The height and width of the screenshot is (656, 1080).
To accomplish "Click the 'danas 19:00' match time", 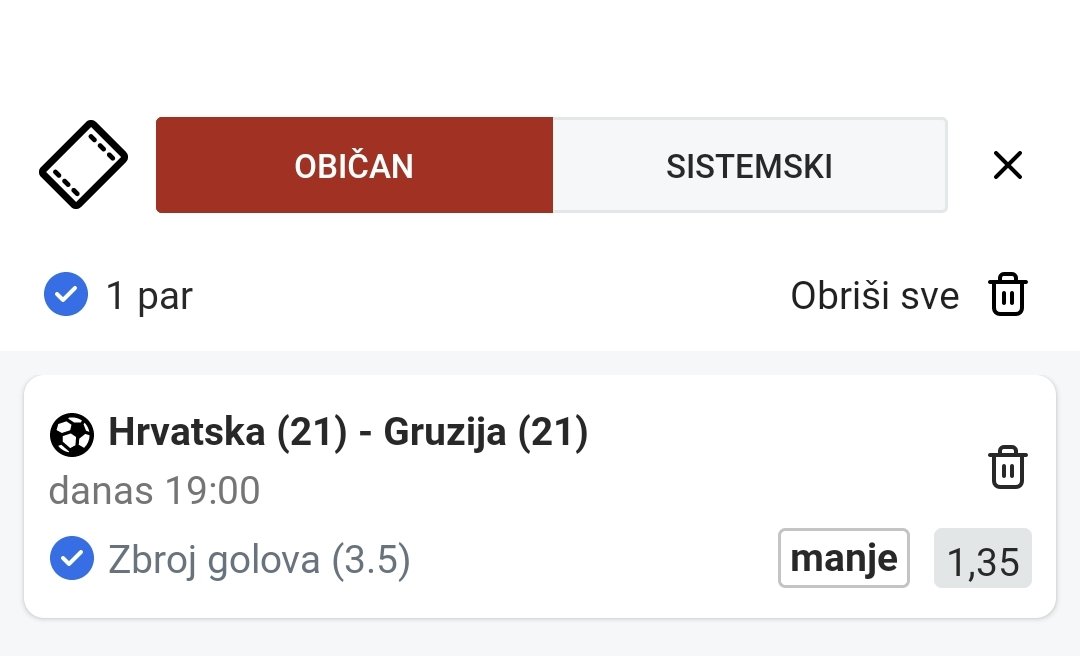I will (154, 491).
